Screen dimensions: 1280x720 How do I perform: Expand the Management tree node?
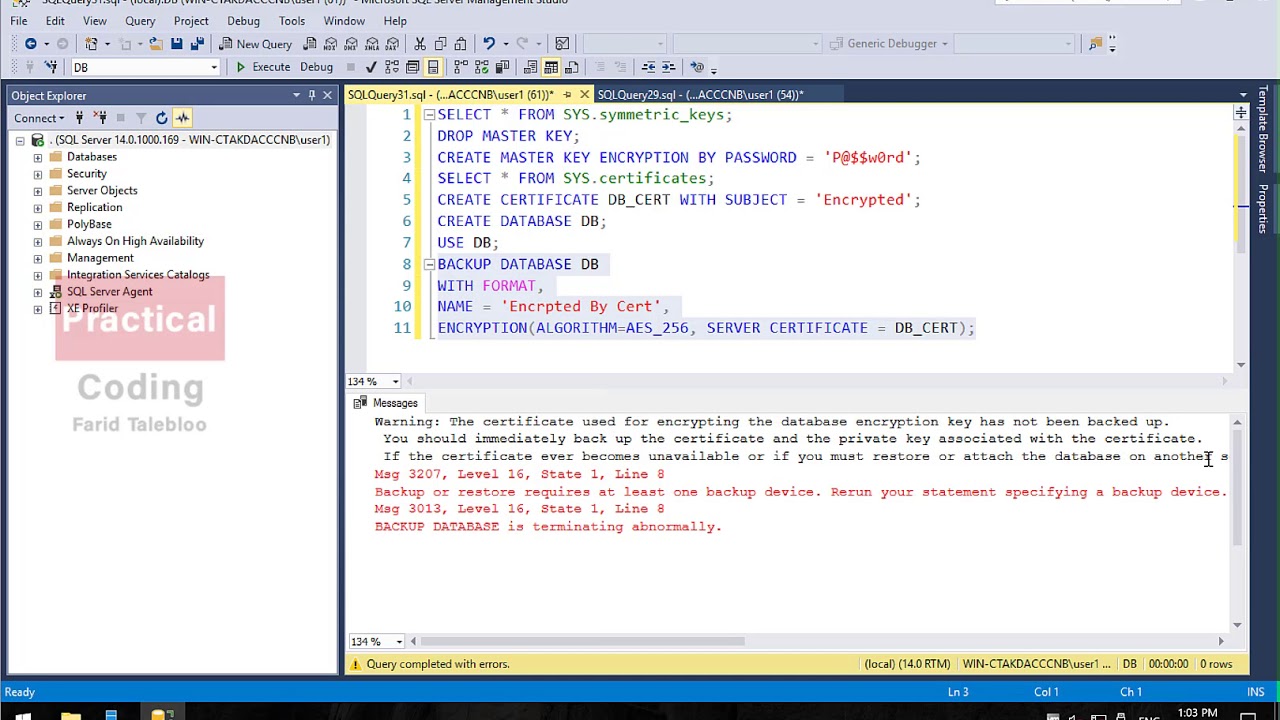(38, 258)
